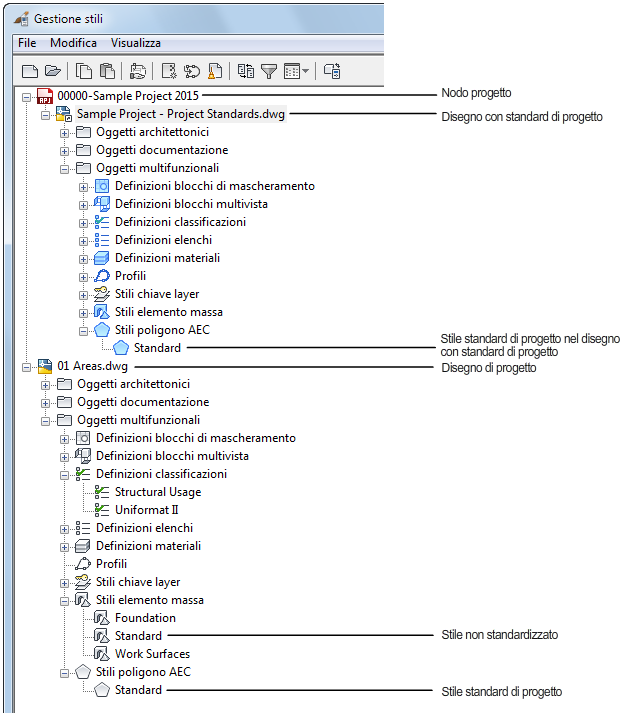This screenshot has width=642, height=713.
Task: Select Oggetti architettonici label under 01 Areas.dwg
Action: coord(134,384)
